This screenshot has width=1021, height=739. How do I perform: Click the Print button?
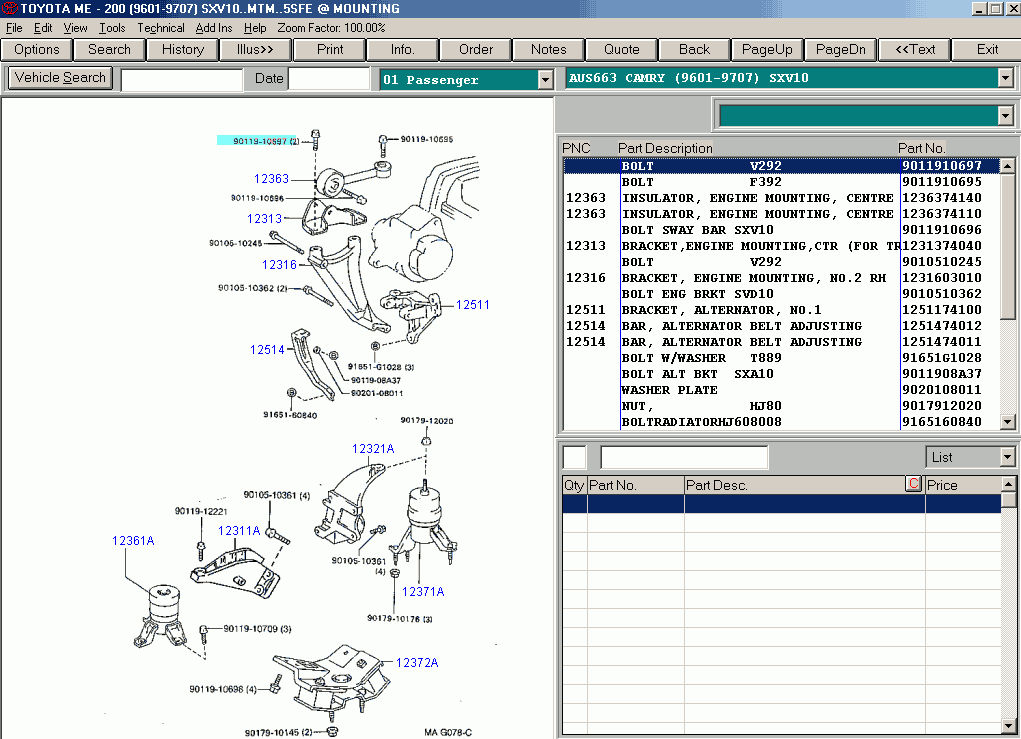[x=329, y=49]
